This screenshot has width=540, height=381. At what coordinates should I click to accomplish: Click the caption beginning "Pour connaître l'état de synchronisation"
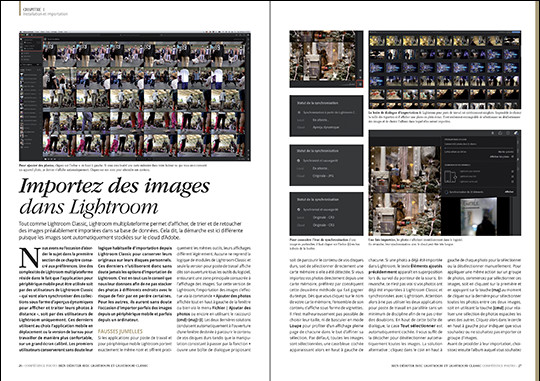click(324, 244)
